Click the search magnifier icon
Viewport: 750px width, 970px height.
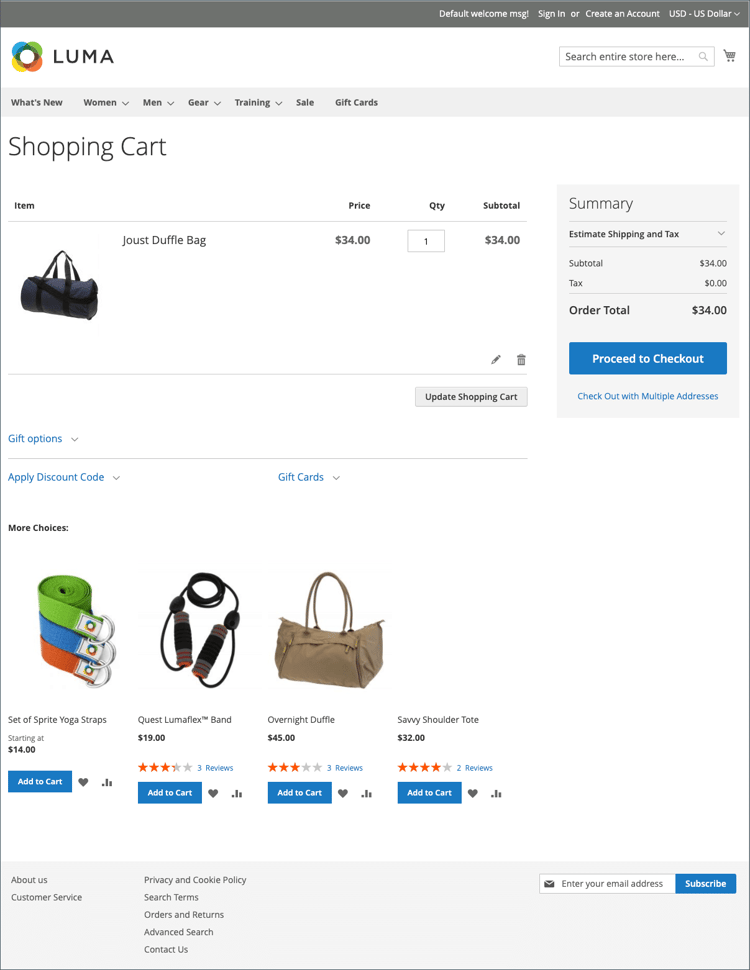(703, 57)
